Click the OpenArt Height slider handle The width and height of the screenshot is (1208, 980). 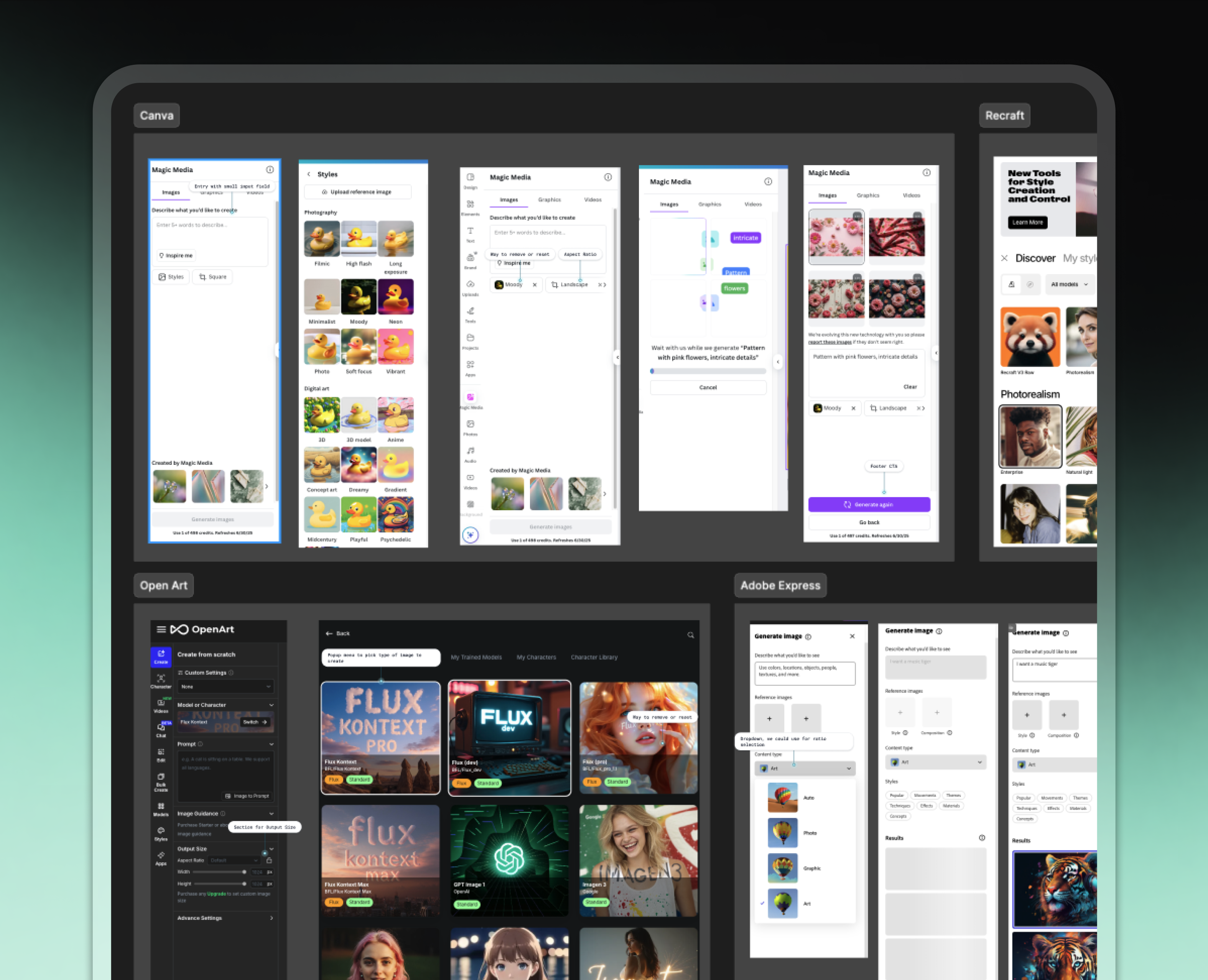pos(244,883)
